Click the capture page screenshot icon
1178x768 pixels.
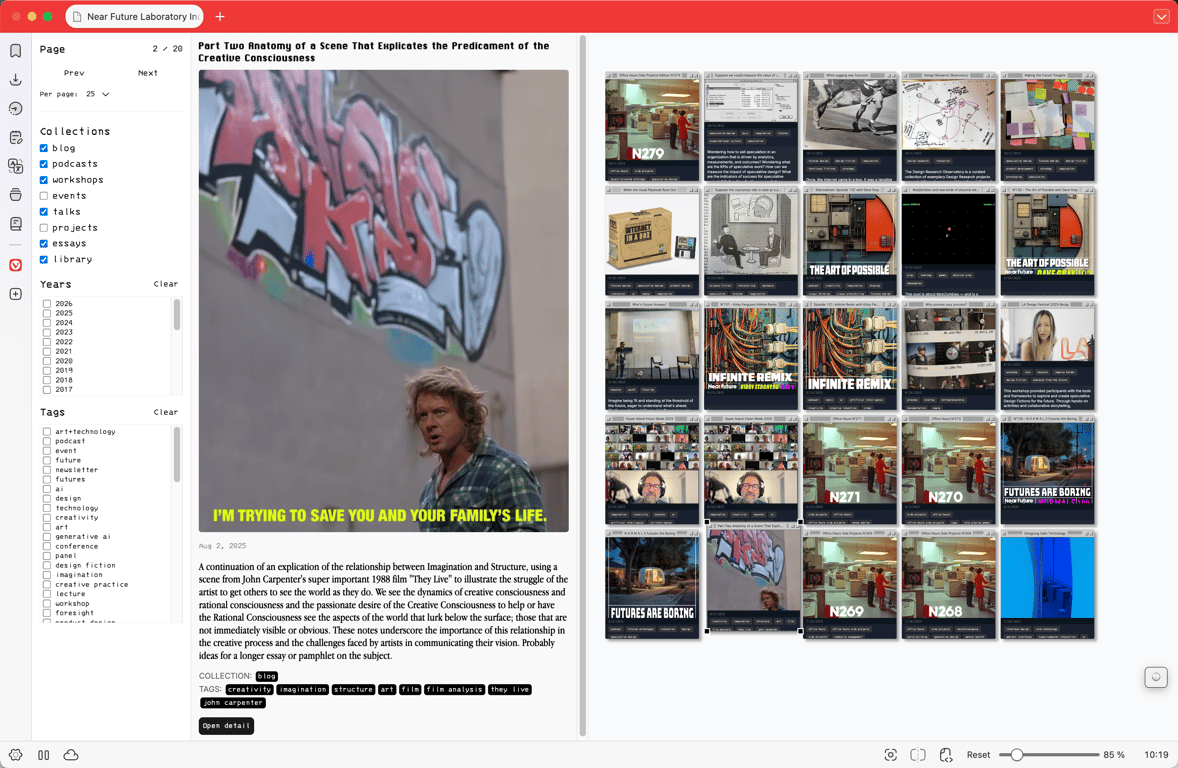tap(890, 754)
